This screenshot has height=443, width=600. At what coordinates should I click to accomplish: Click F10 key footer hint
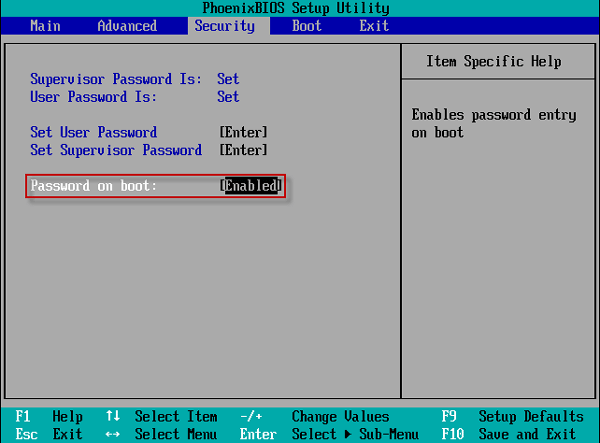[x=453, y=434]
